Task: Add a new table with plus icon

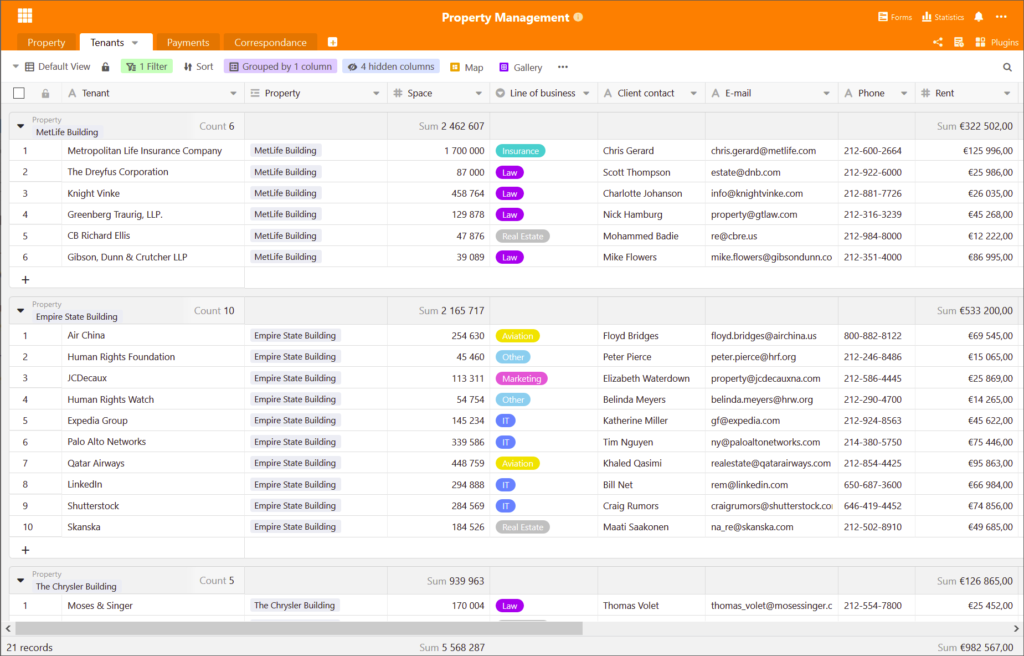Action: point(333,42)
